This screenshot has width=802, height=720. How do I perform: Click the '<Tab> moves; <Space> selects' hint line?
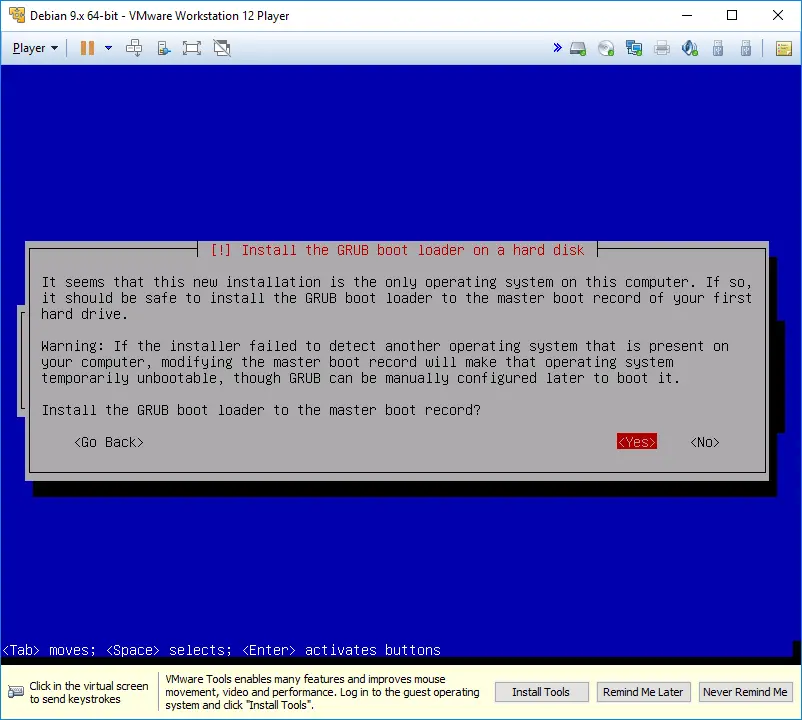(x=221, y=650)
